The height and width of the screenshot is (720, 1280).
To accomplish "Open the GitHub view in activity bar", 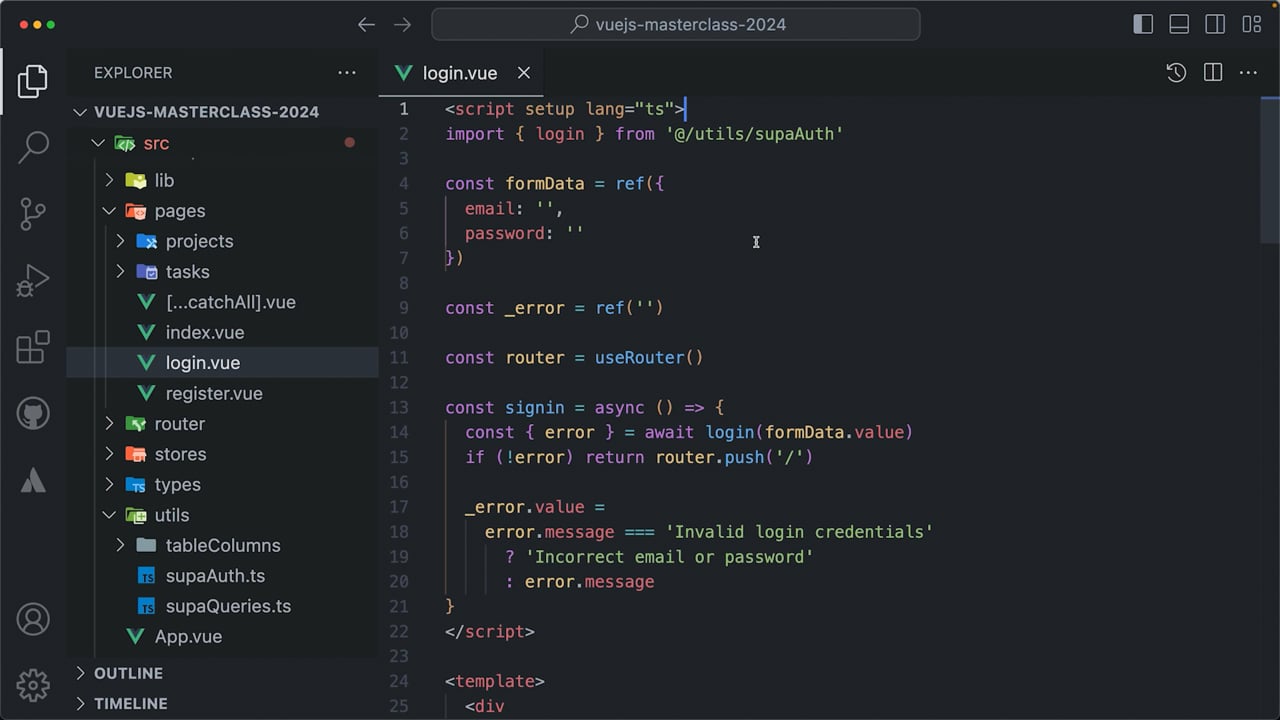I will click(33, 413).
